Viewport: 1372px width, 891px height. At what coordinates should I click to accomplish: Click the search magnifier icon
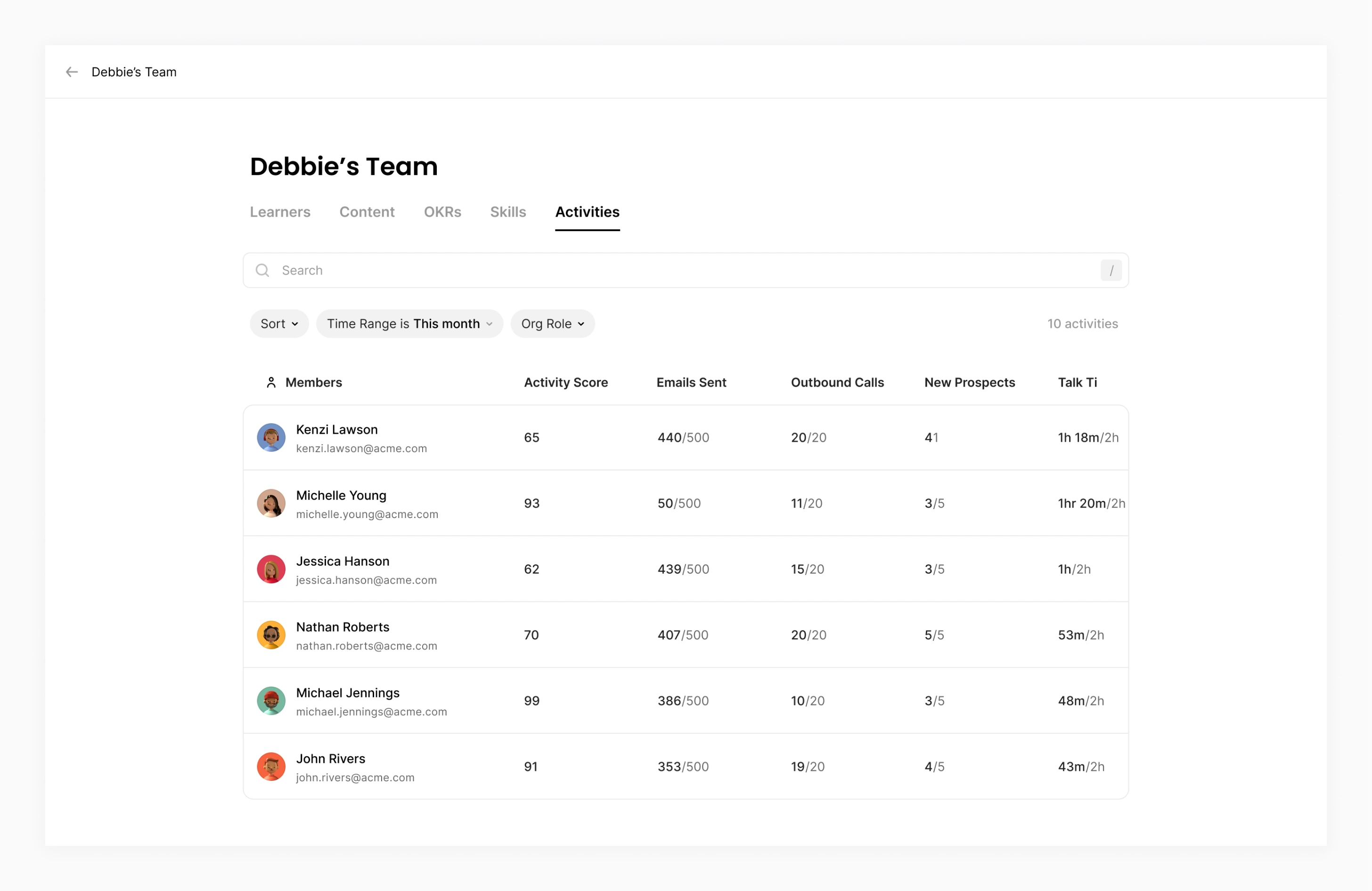(262, 270)
